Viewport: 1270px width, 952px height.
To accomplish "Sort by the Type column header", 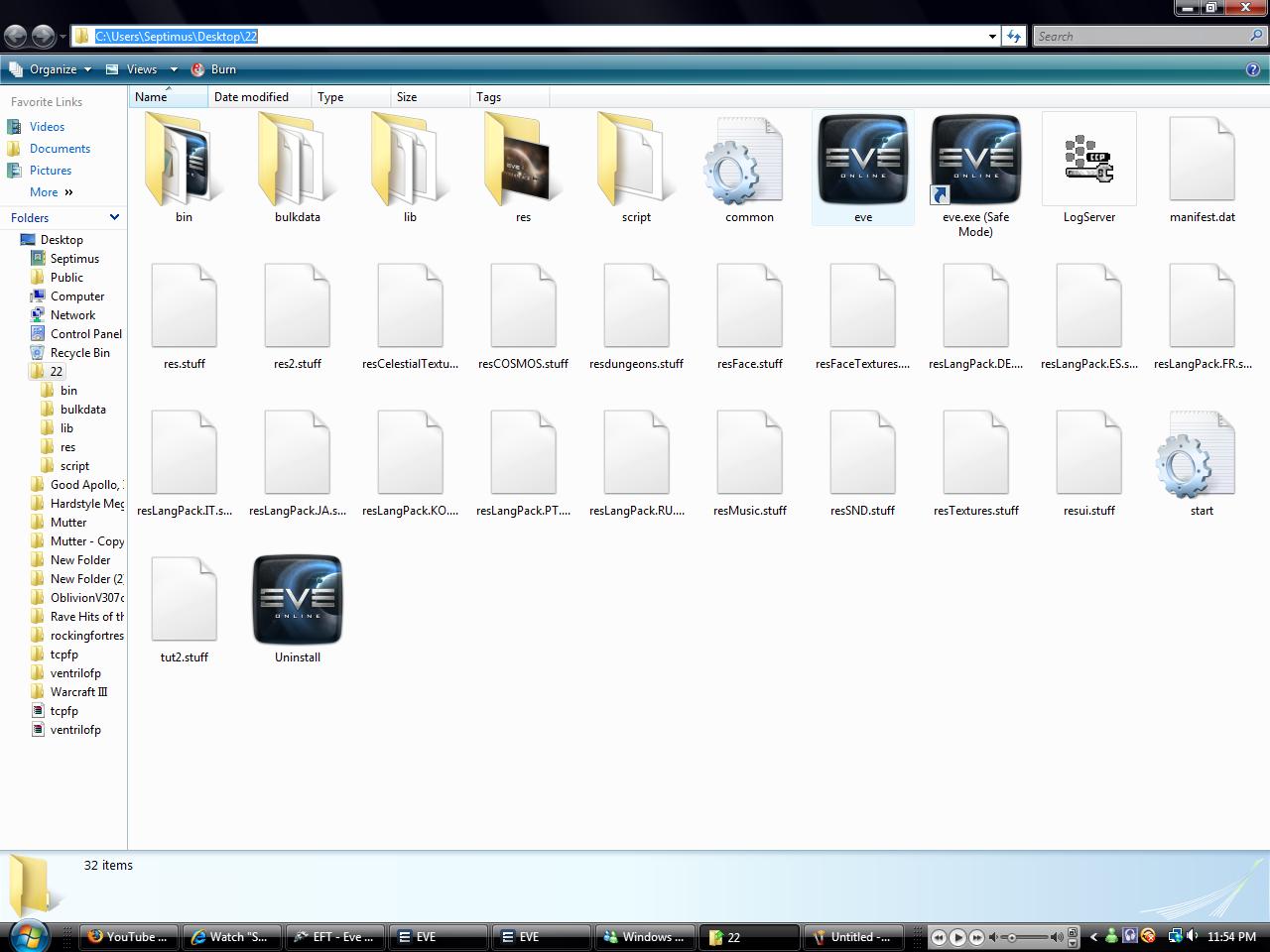I will point(351,97).
